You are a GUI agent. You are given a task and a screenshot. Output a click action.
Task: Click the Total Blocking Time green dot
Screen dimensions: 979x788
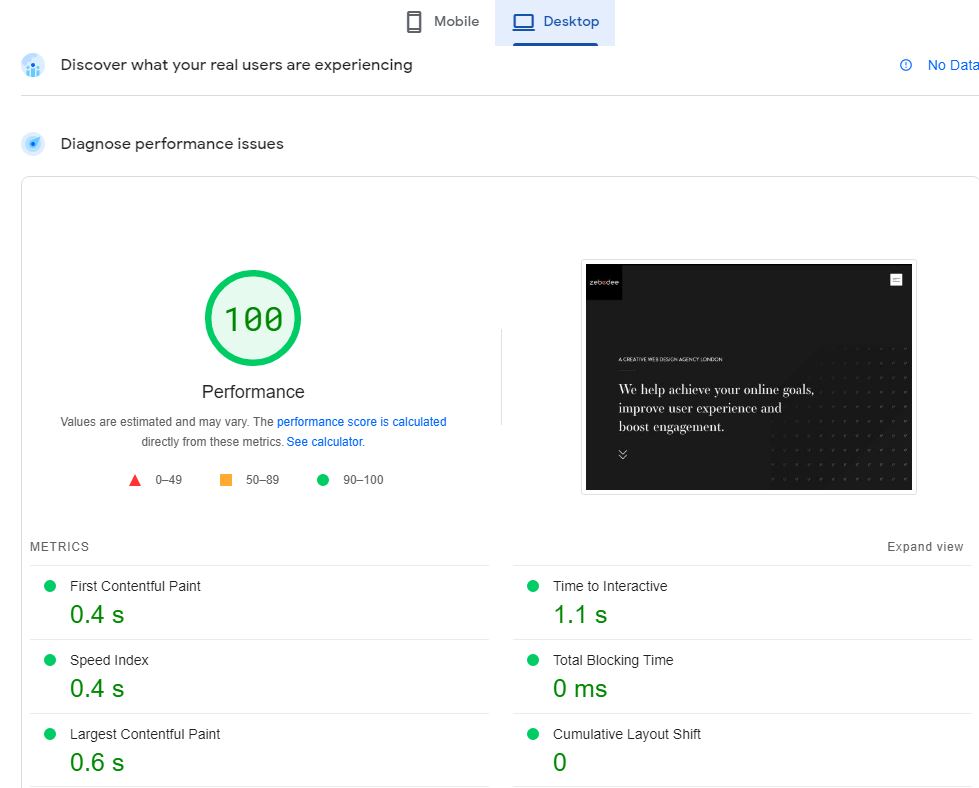coord(533,660)
